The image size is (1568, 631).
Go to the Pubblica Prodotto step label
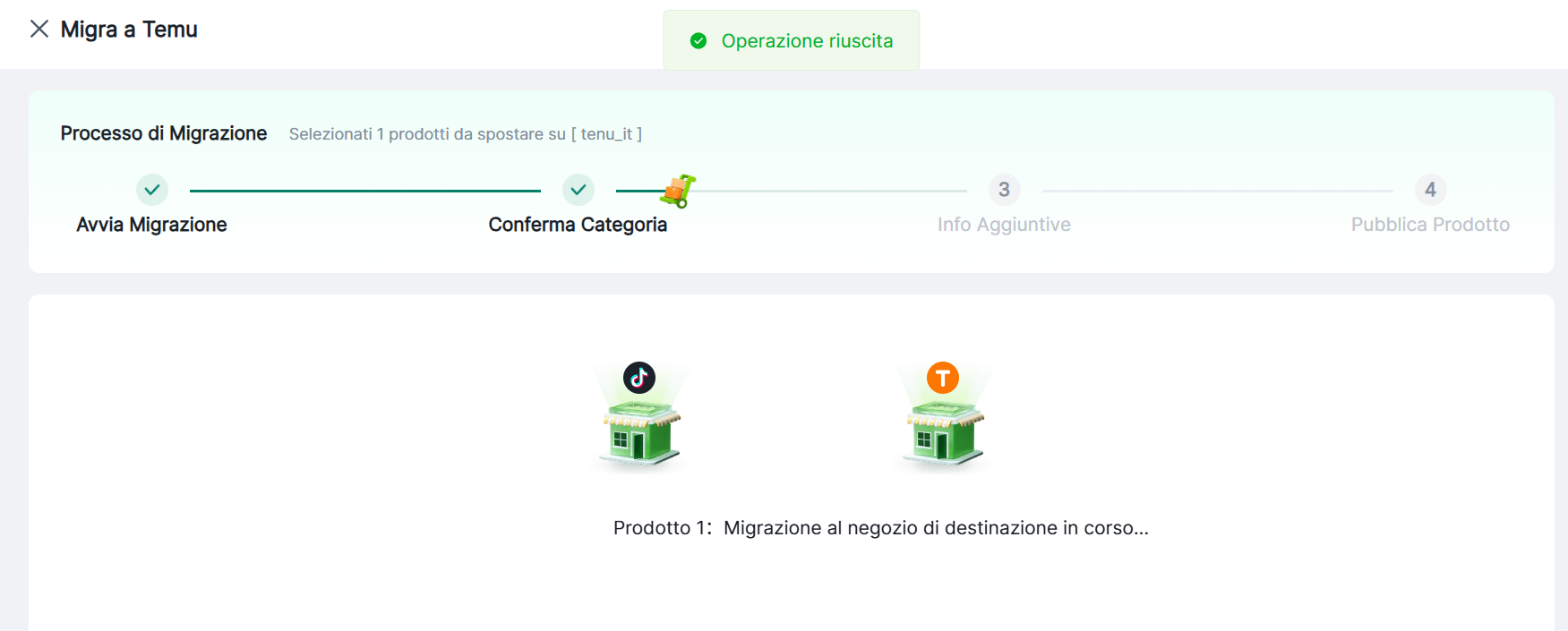(x=1430, y=225)
